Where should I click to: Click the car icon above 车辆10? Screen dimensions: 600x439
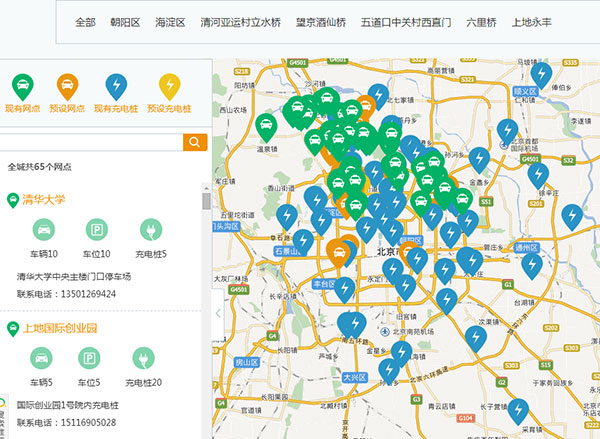(44, 230)
